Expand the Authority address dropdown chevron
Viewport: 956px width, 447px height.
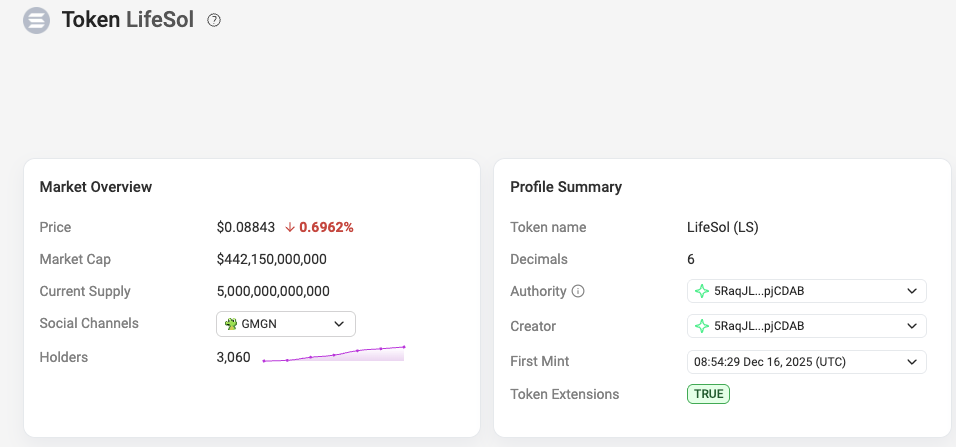coord(911,291)
